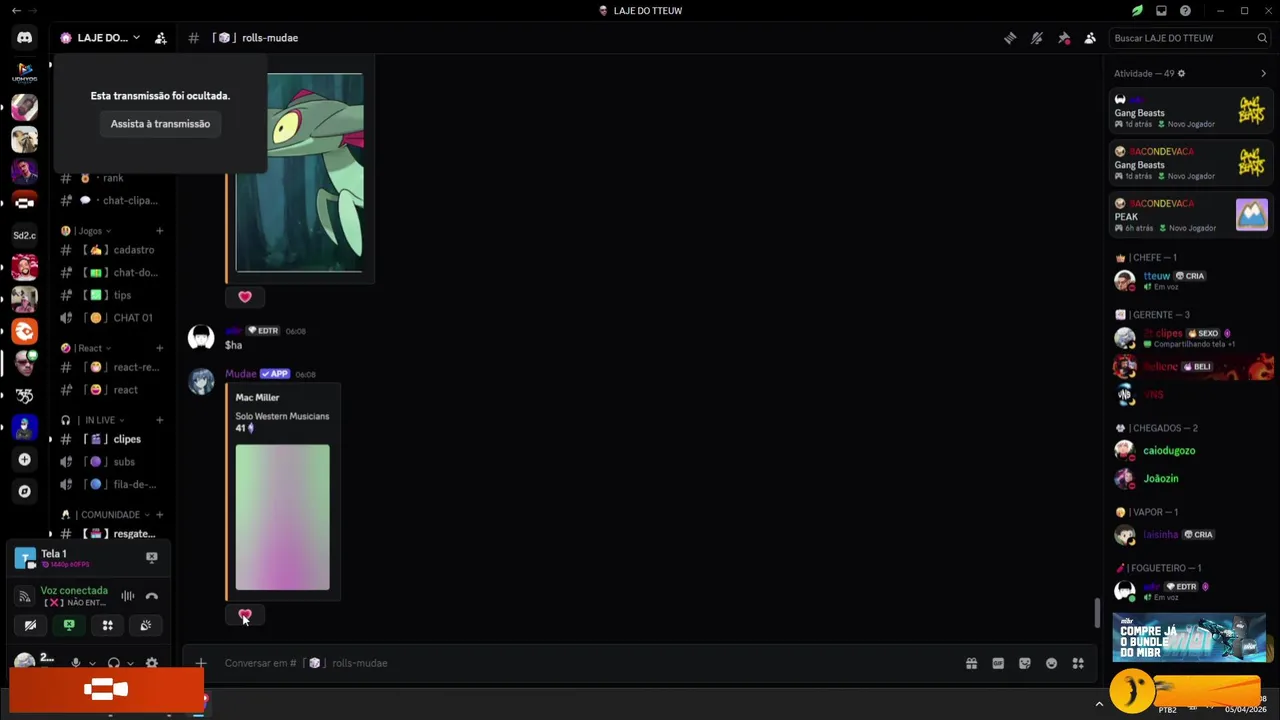The width and height of the screenshot is (1280, 720).
Task: Add a channel to COMUNIDADE category
Action: (159, 515)
